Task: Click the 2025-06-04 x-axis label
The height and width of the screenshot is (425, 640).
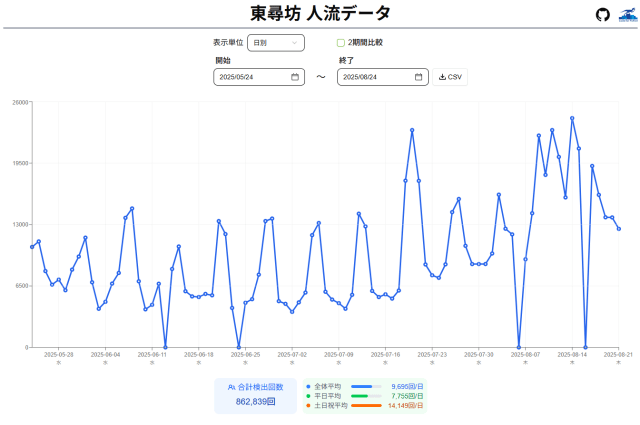Action: (x=105, y=355)
